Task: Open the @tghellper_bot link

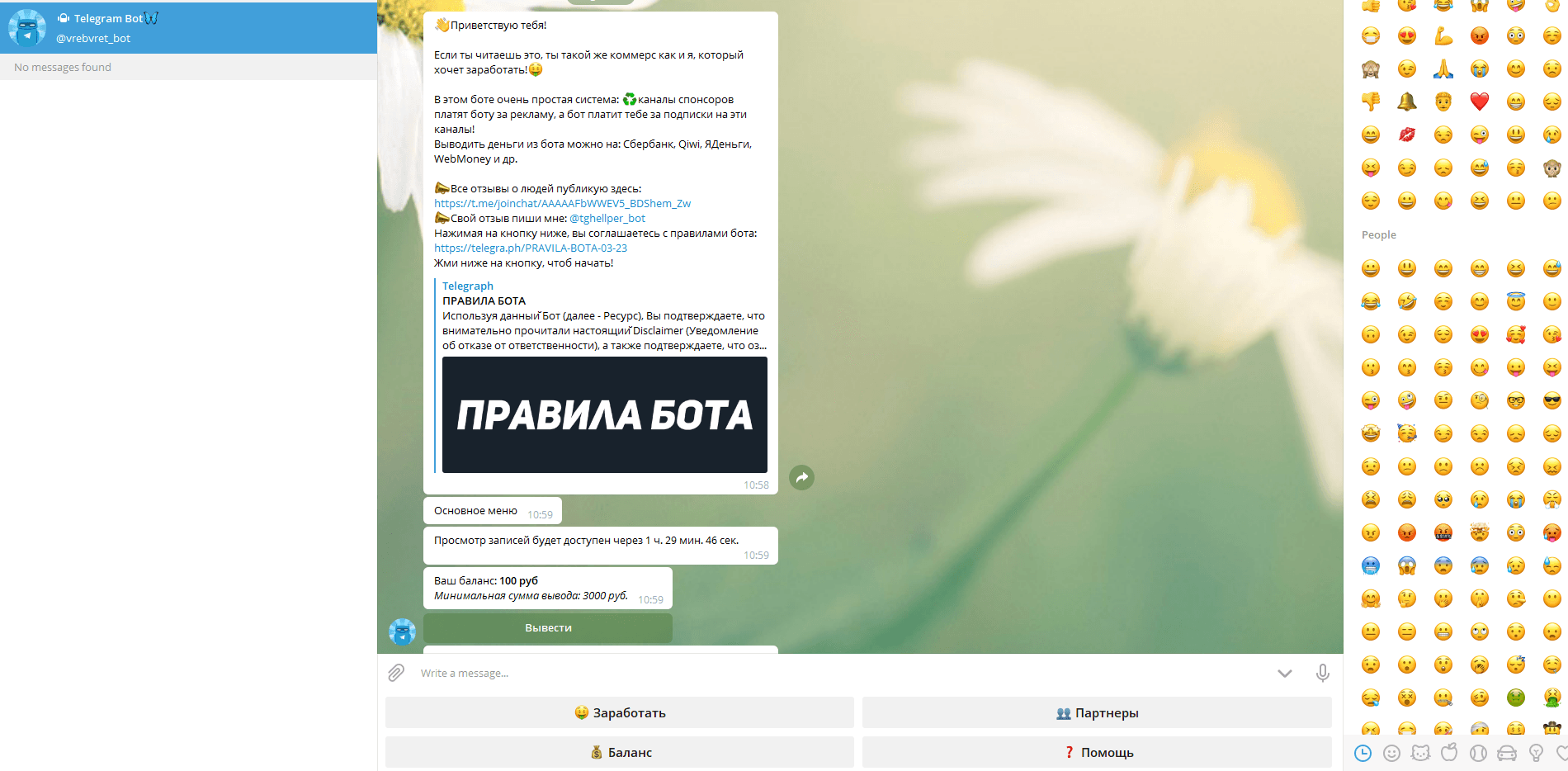Action: coord(607,218)
